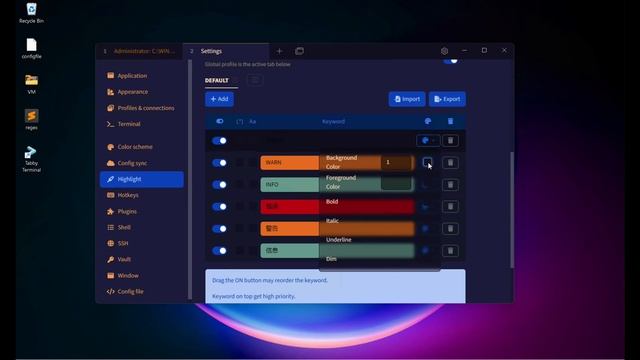Open Application settings section
The image size is (640, 360).
(x=142, y=76)
